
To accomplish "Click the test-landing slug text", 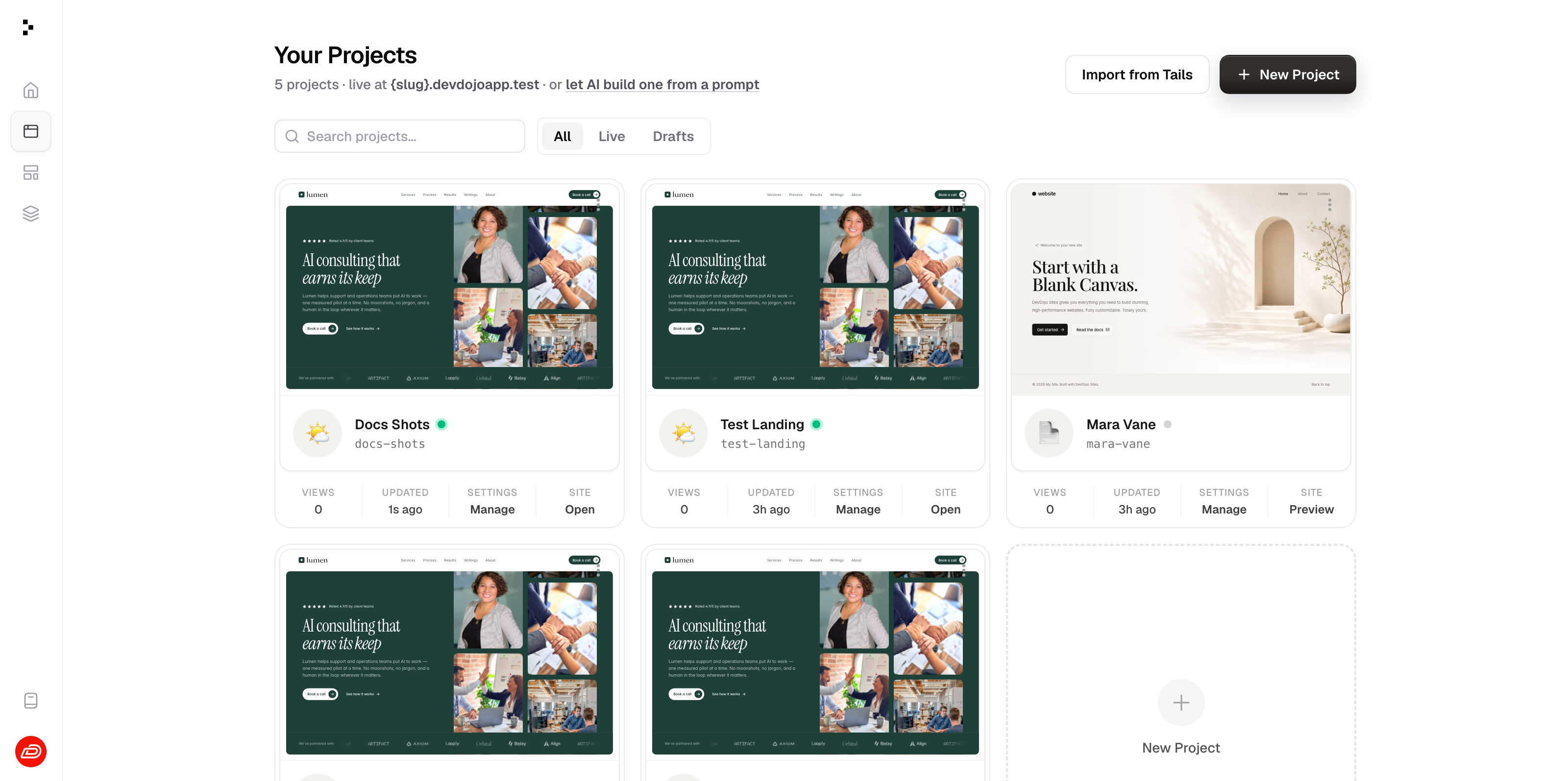I will tap(763, 444).
